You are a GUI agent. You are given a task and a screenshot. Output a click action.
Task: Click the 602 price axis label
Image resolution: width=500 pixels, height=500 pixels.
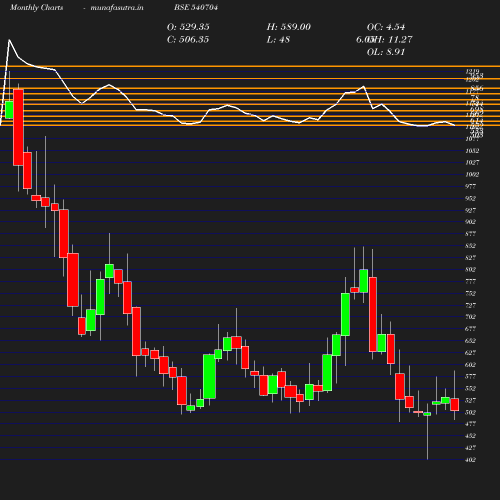[470, 365]
